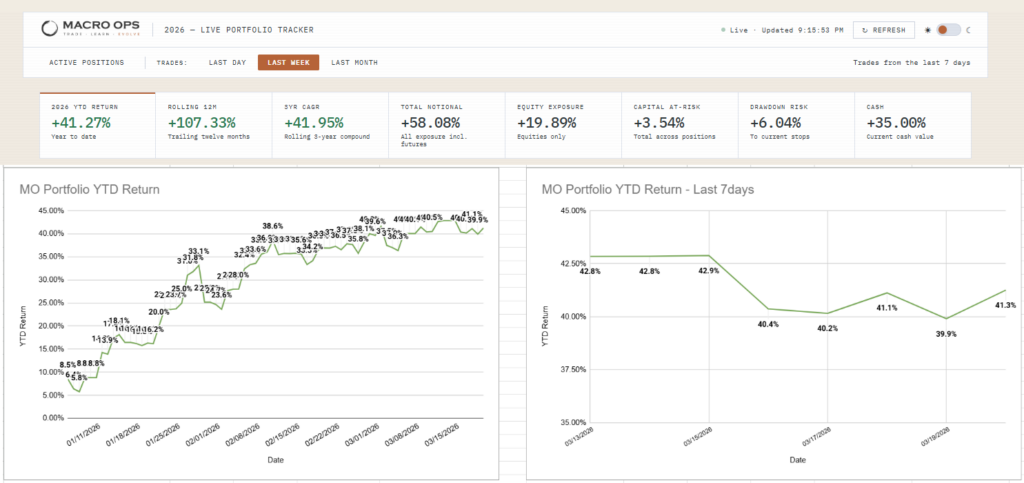Select the Last Week trades filter
This screenshot has width=1024, height=483.
(x=288, y=63)
